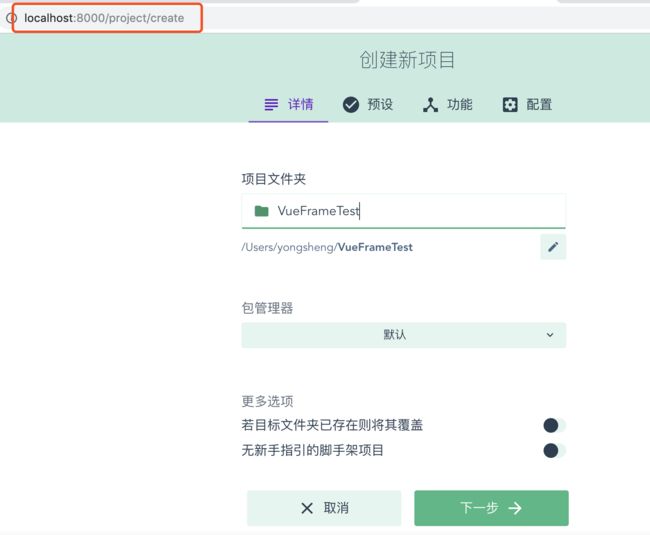This screenshot has height=535, width=650.
Task: Open the 包管理器 默认 dropdown
Action: pyautogui.click(x=404, y=335)
